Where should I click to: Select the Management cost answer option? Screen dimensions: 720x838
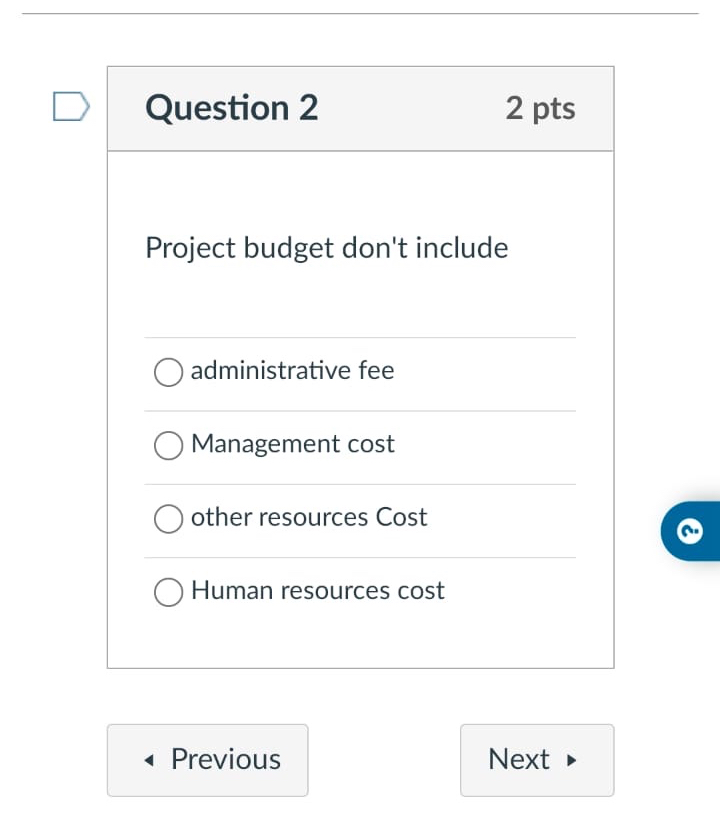pos(168,446)
